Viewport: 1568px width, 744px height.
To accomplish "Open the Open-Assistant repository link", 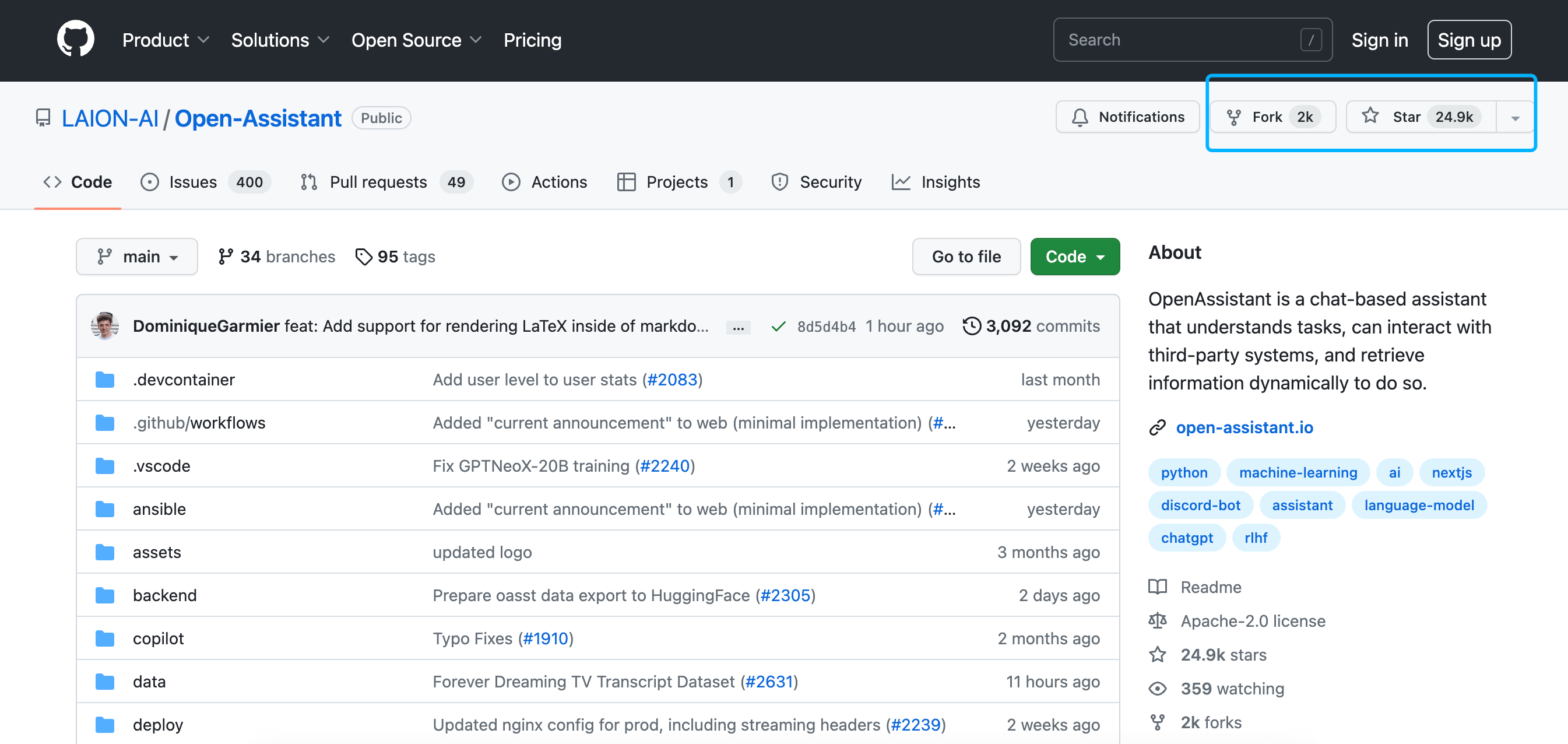I will tap(258, 118).
